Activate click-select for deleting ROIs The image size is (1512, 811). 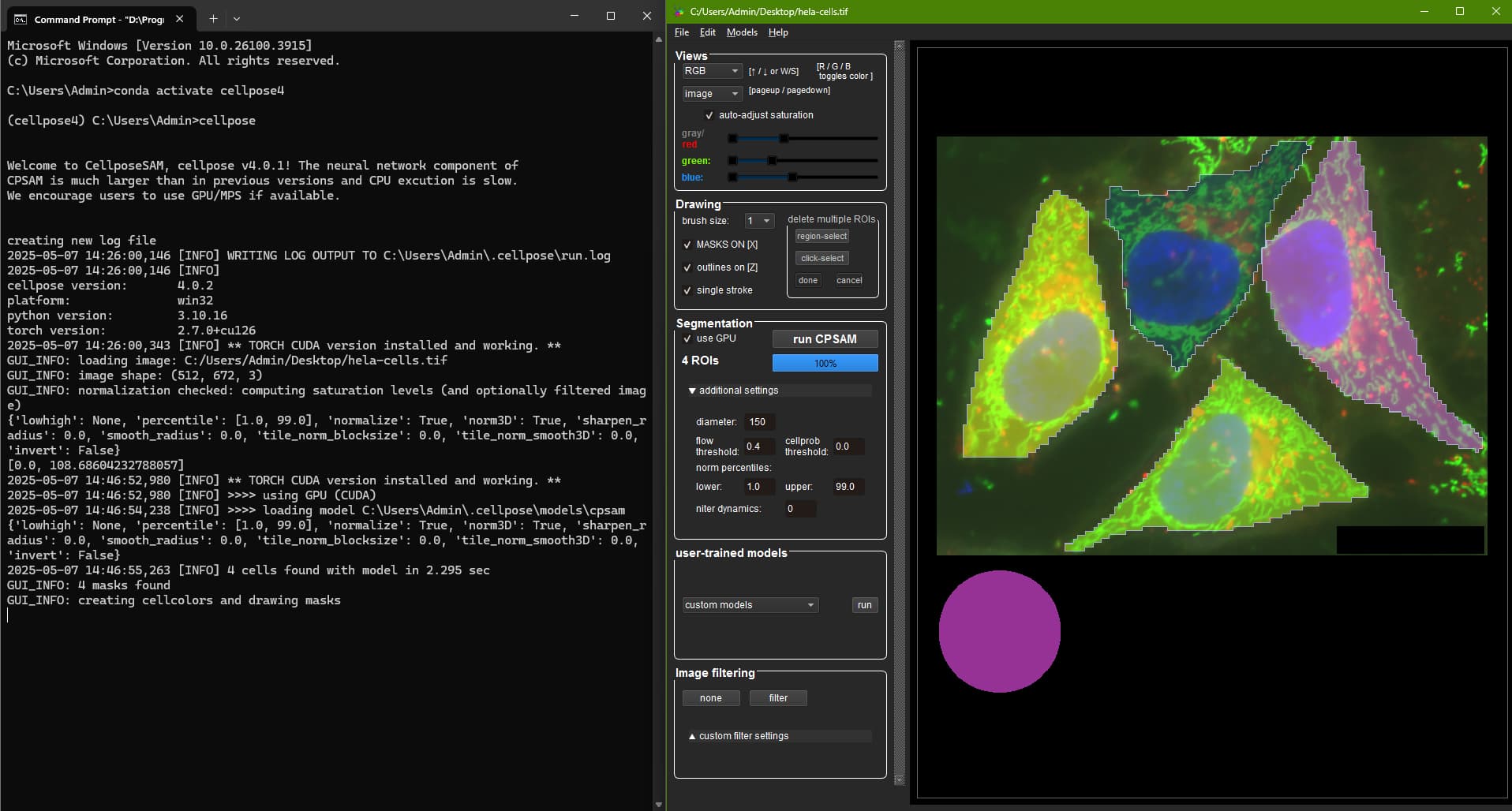pos(821,258)
